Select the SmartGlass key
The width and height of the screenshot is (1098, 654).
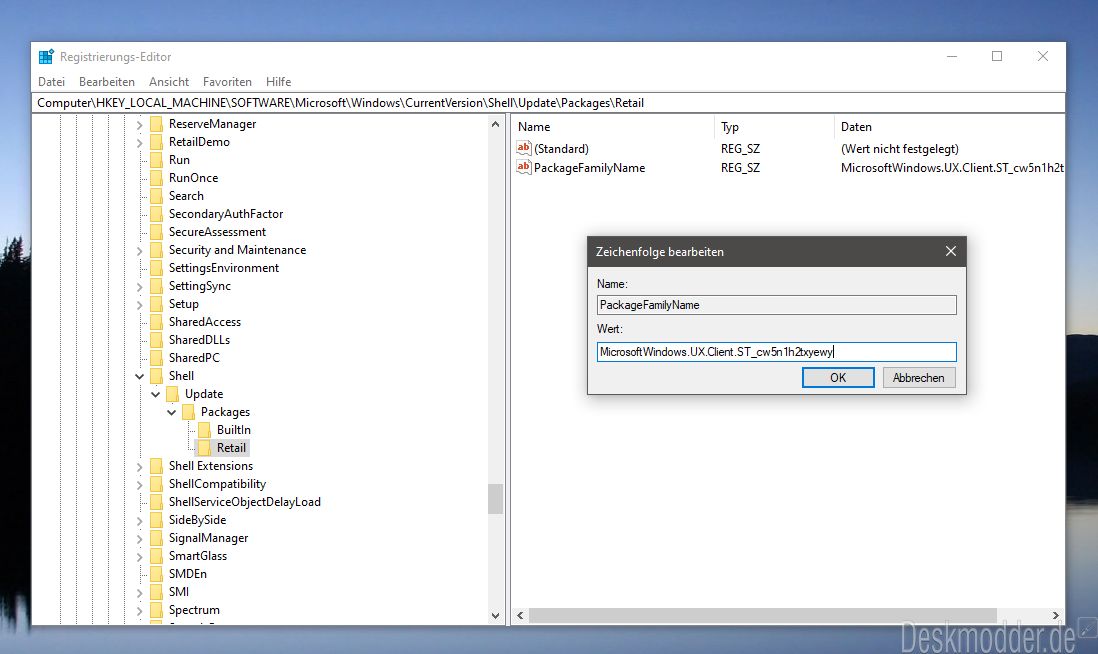click(x=197, y=556)
